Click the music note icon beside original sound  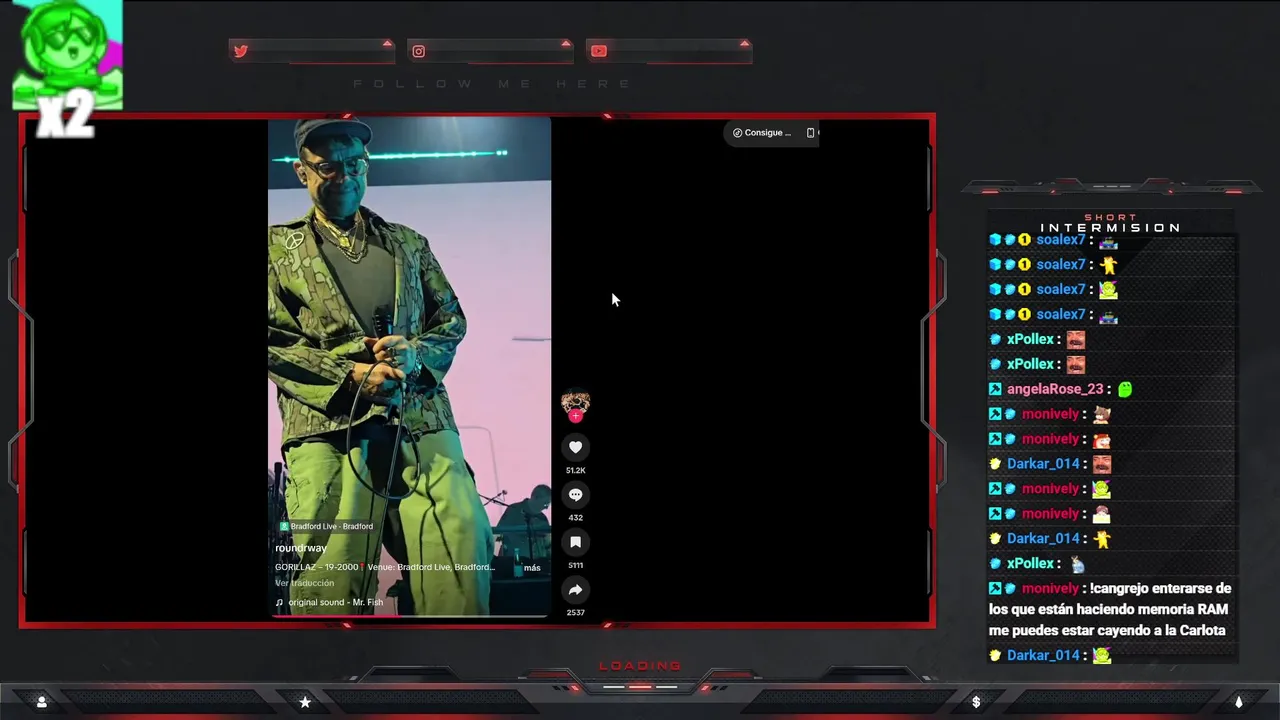point(279,602)
